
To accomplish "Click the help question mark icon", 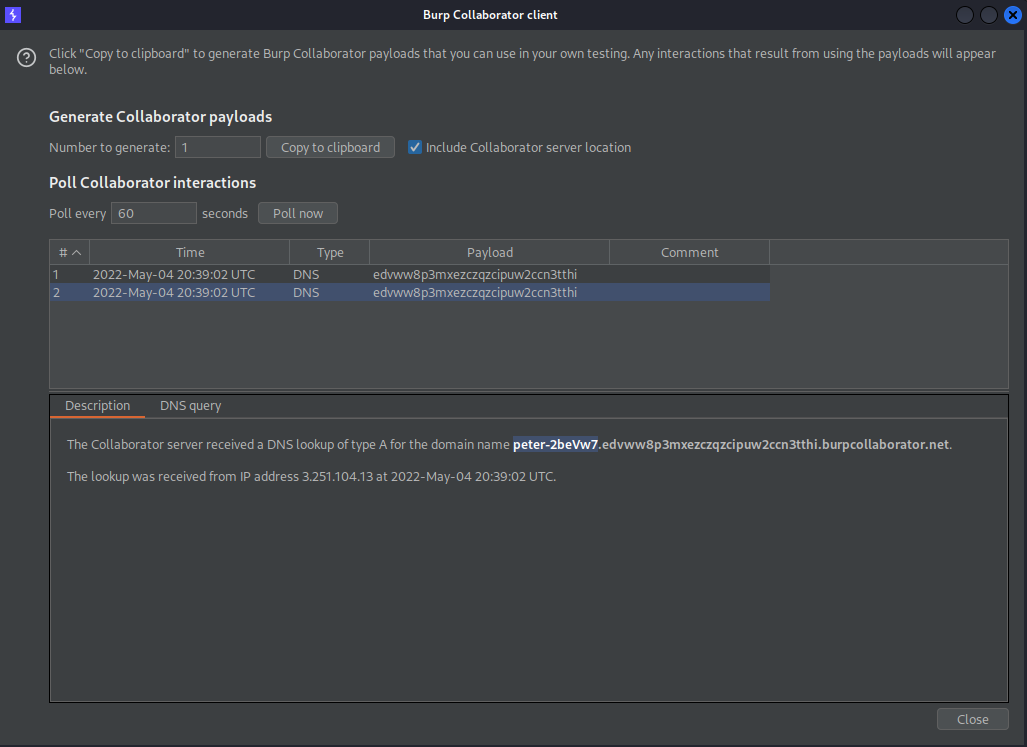I will coord(26,58).
